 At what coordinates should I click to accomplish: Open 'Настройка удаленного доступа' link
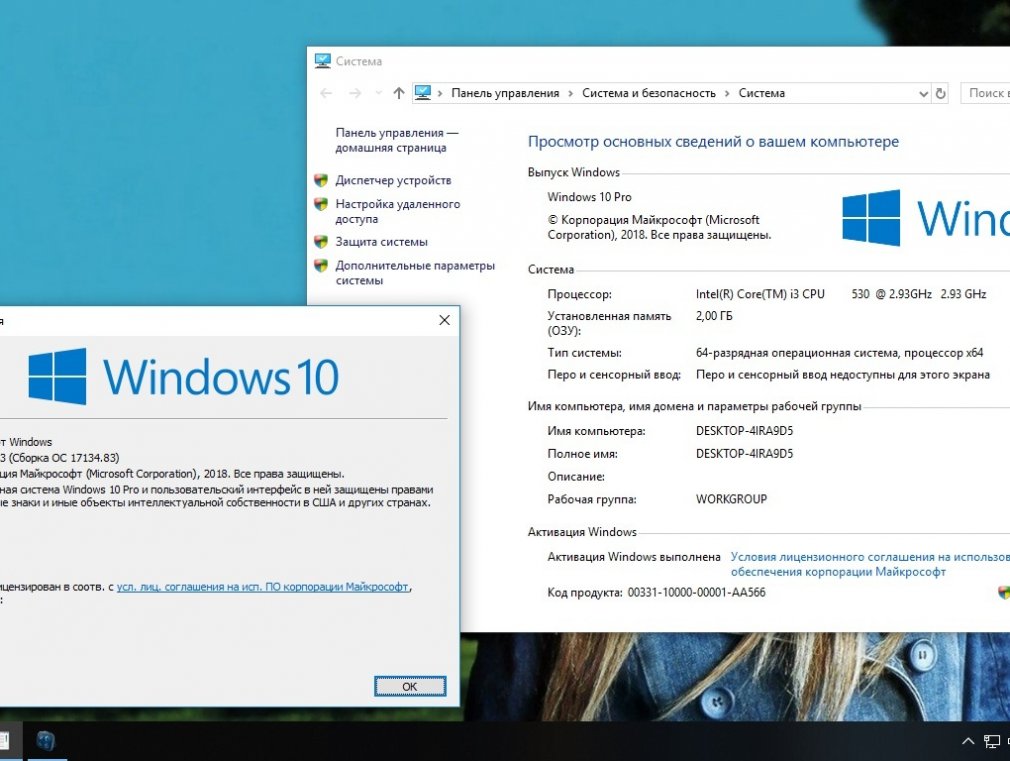click(397, 211)
